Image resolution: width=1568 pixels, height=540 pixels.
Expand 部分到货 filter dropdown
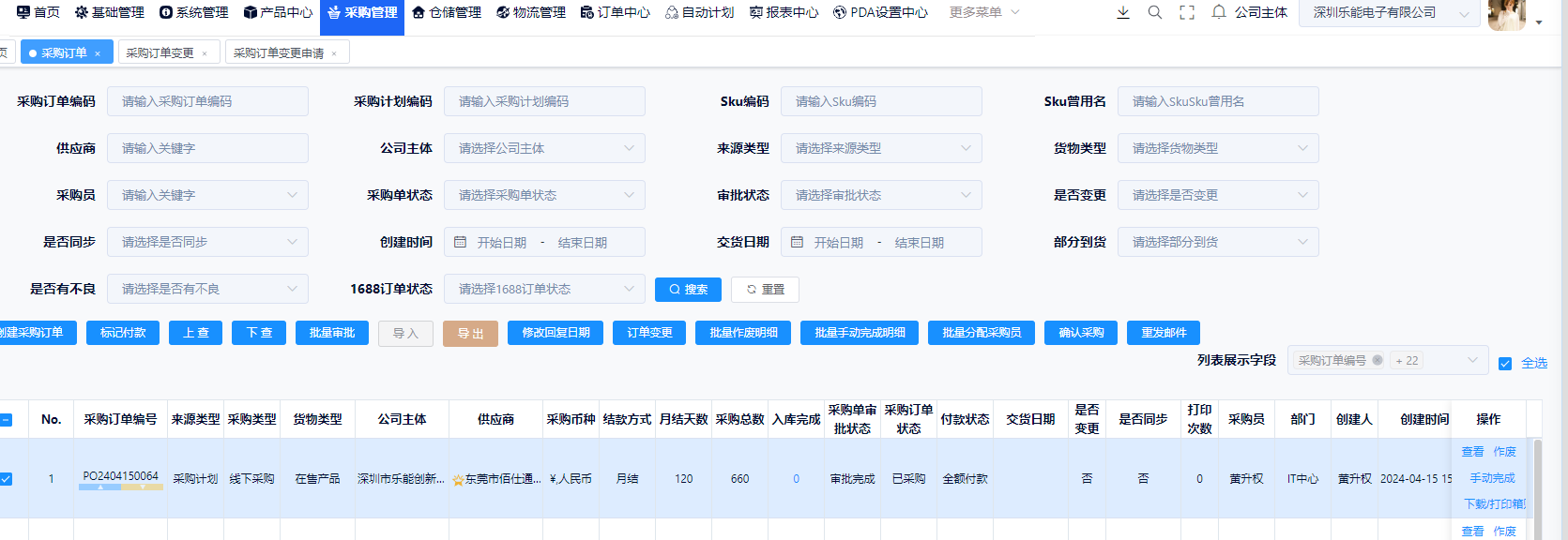(x=1218, y=242)
